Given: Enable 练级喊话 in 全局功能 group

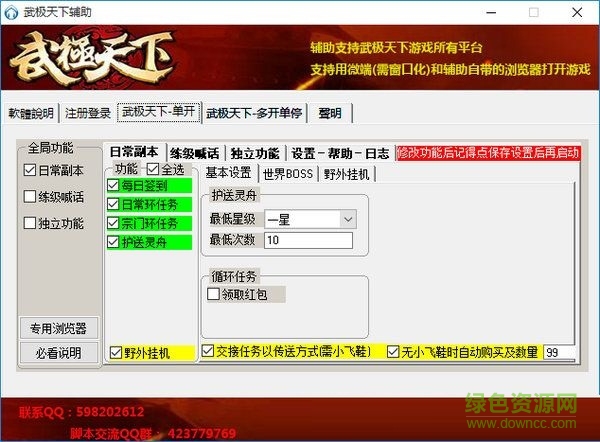Looking at the screenshot, I should point(54,197).
